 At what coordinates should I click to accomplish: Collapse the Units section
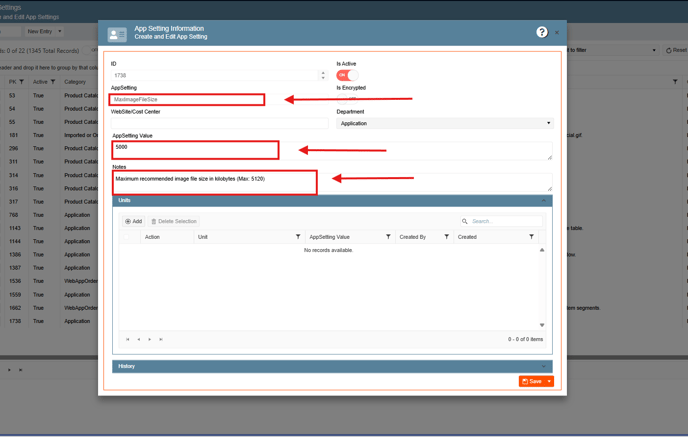point(543,201)
